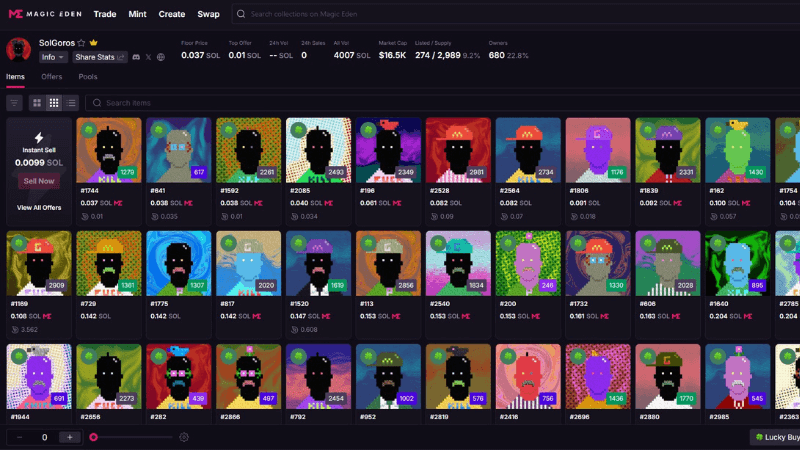
Task: Click the sweep quantity value field
Action: click(x=44, y=437)
